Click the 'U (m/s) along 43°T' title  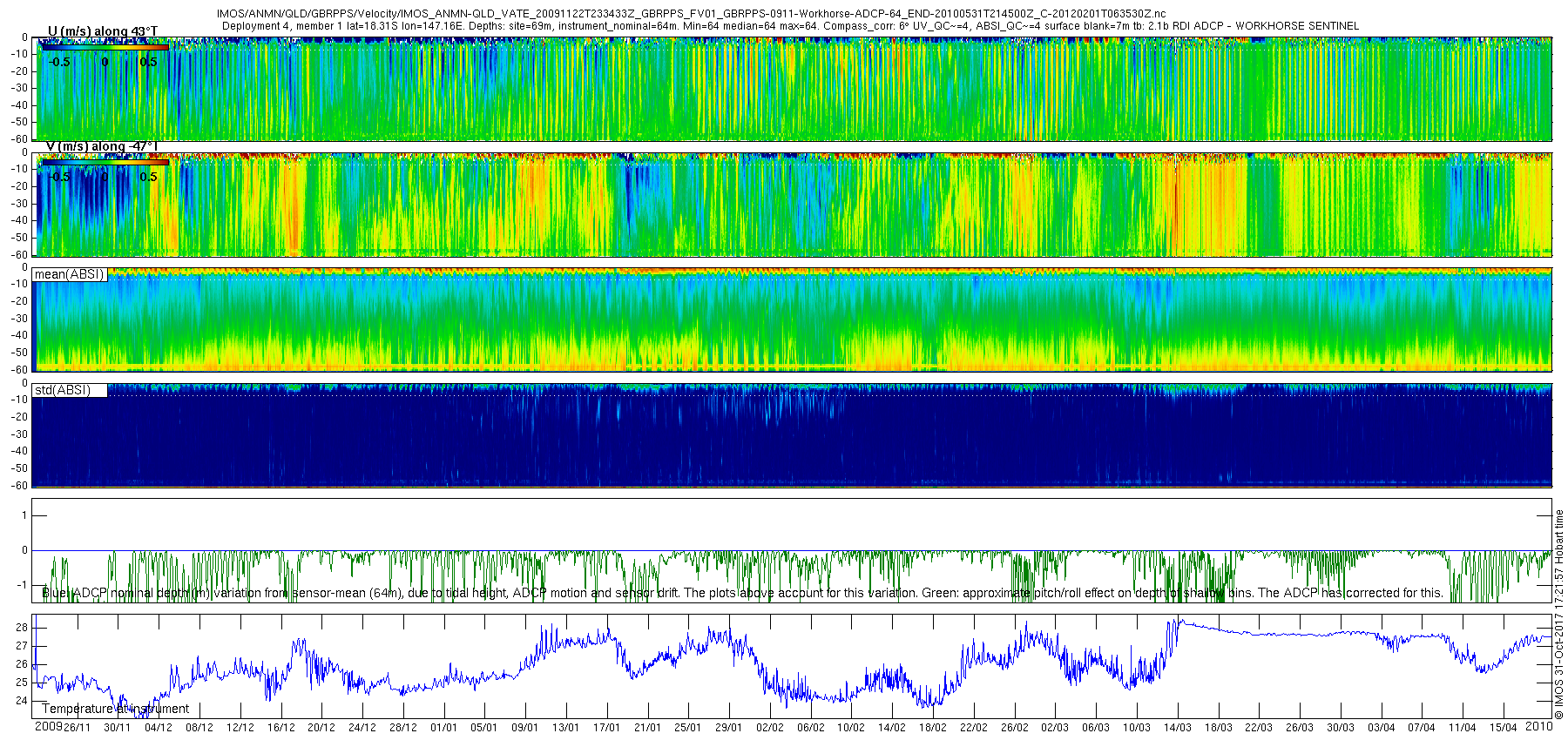tap(102, 31)
